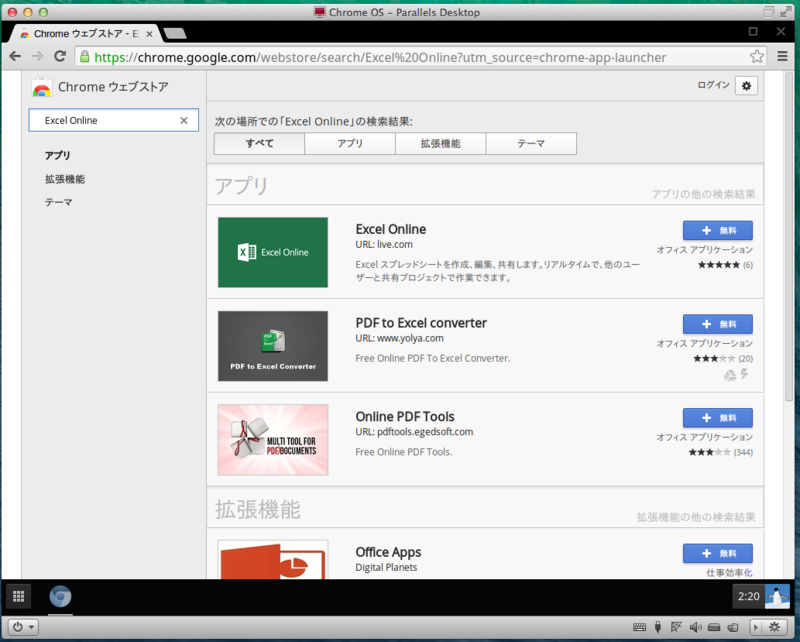Open アプリの他の検索結果 link
Viewport: 800px width, 642px height.
pos(703,194)
